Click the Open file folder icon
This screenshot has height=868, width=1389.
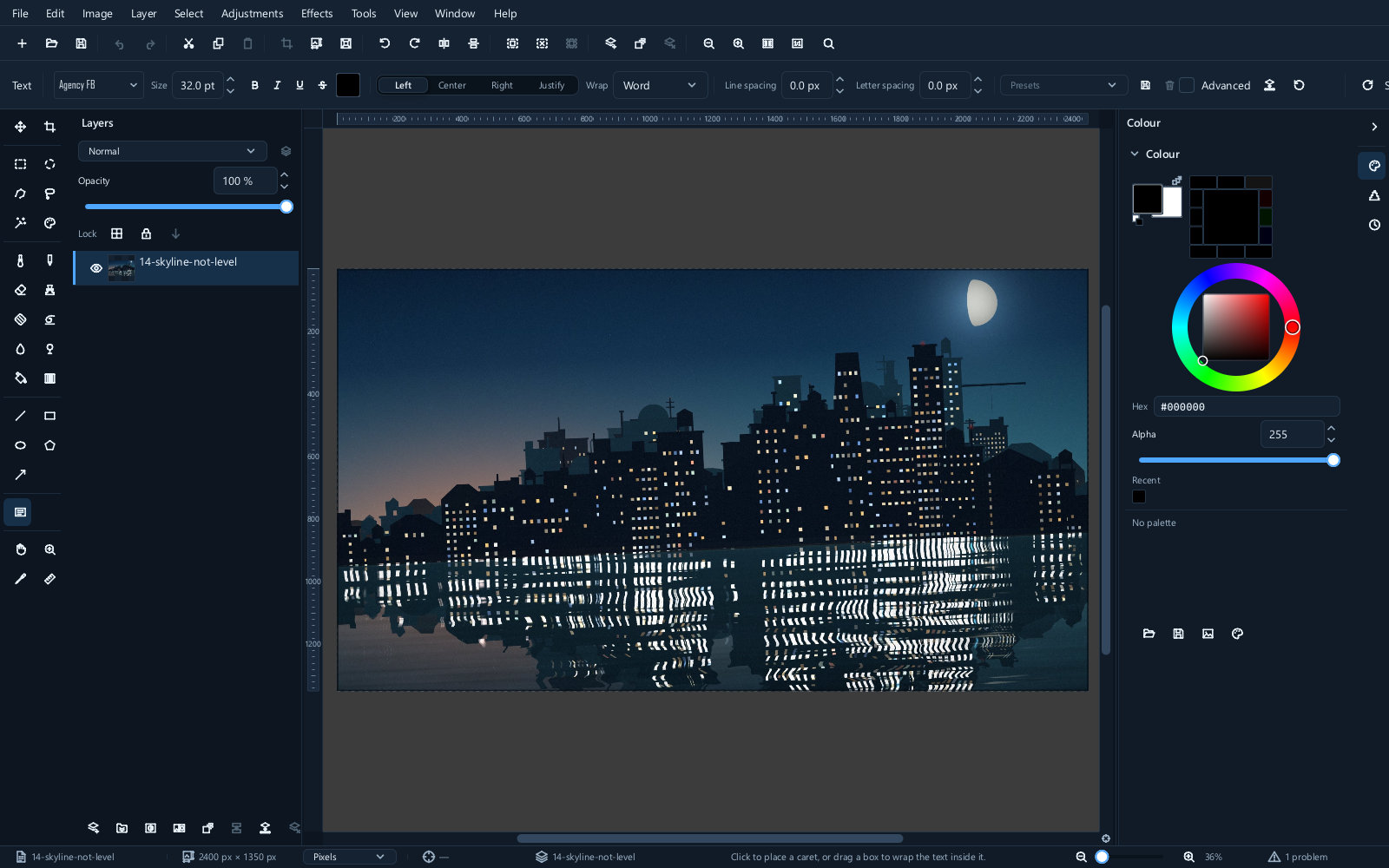pos(51,43)
